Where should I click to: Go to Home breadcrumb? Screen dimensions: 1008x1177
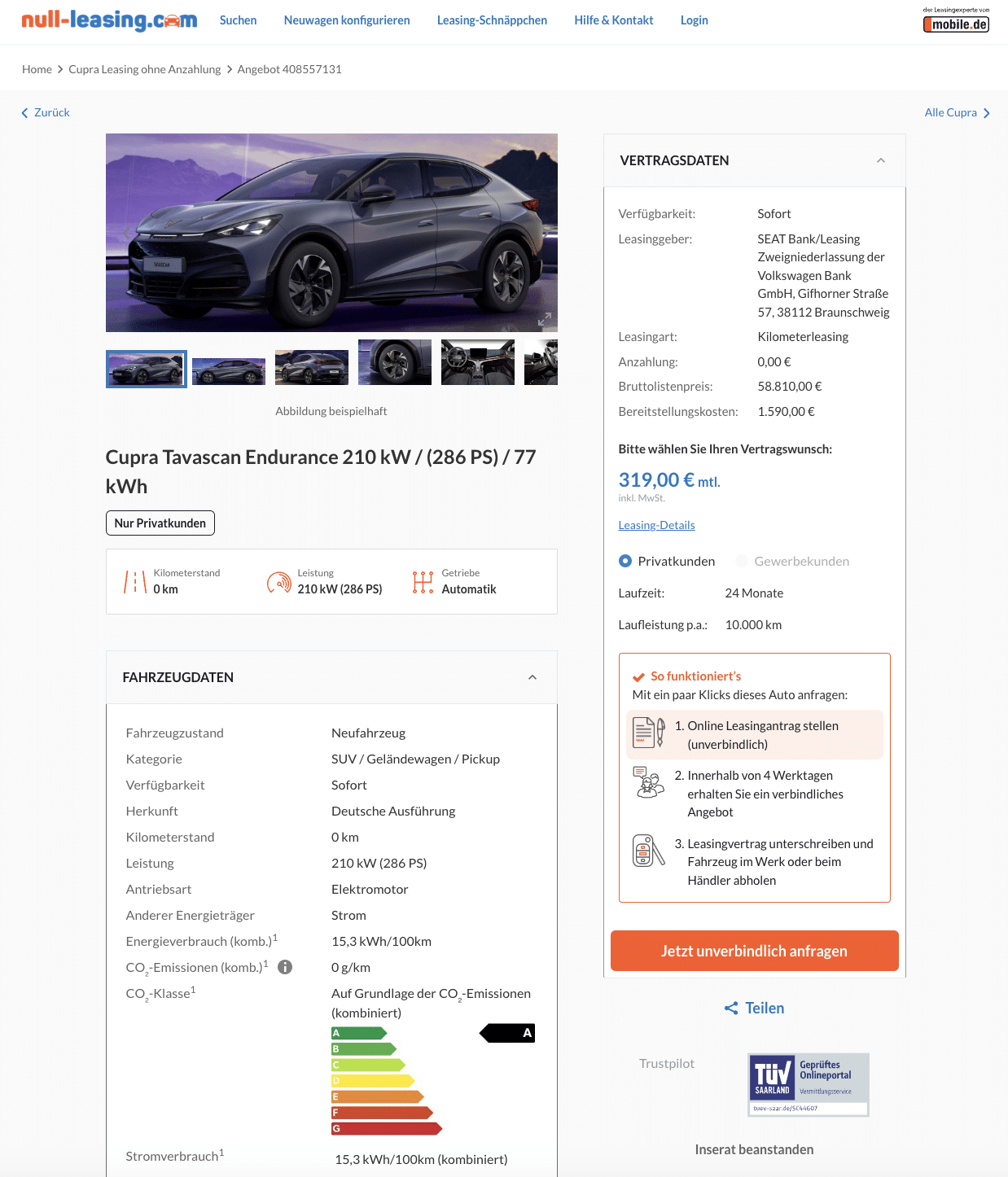point(37,69)
